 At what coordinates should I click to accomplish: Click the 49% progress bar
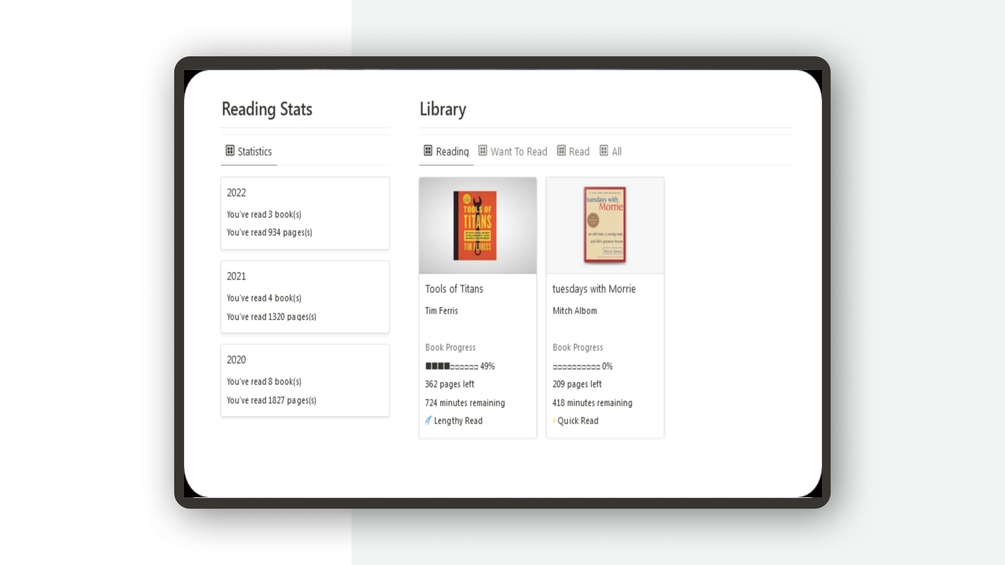coord(452,366)
